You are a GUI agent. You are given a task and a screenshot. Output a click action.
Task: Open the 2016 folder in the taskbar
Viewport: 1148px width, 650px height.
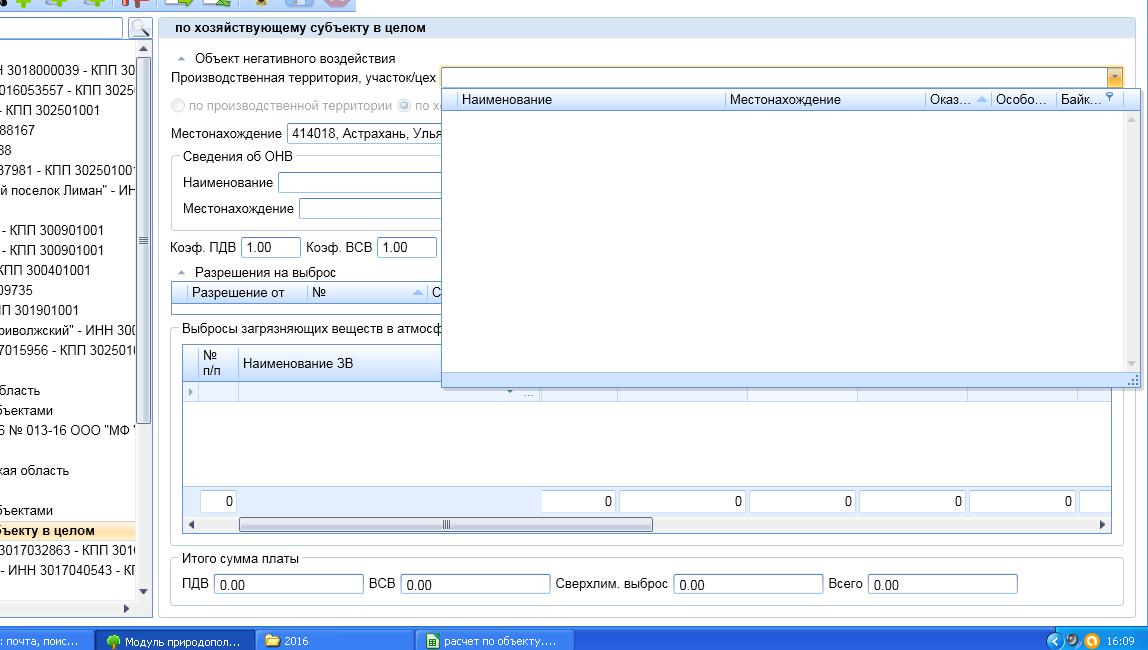(x=337, y=641)
